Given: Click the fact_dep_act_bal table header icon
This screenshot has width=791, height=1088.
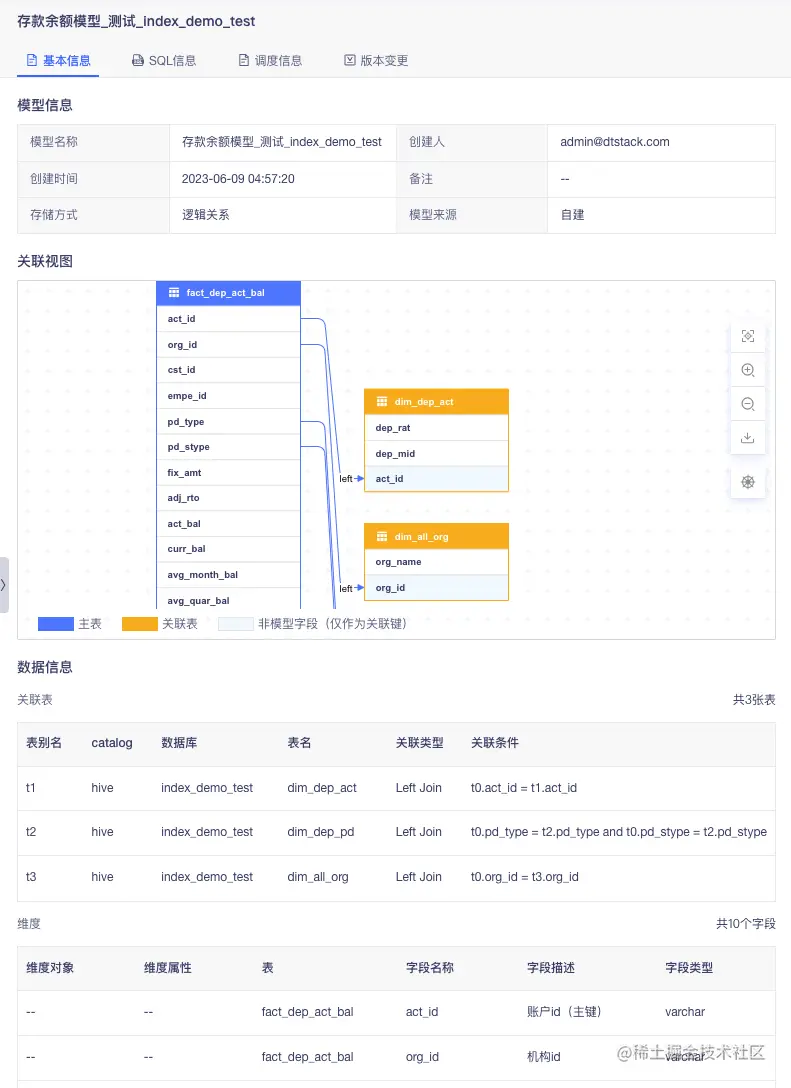Looking at the screenshot, I should point(174,293).
